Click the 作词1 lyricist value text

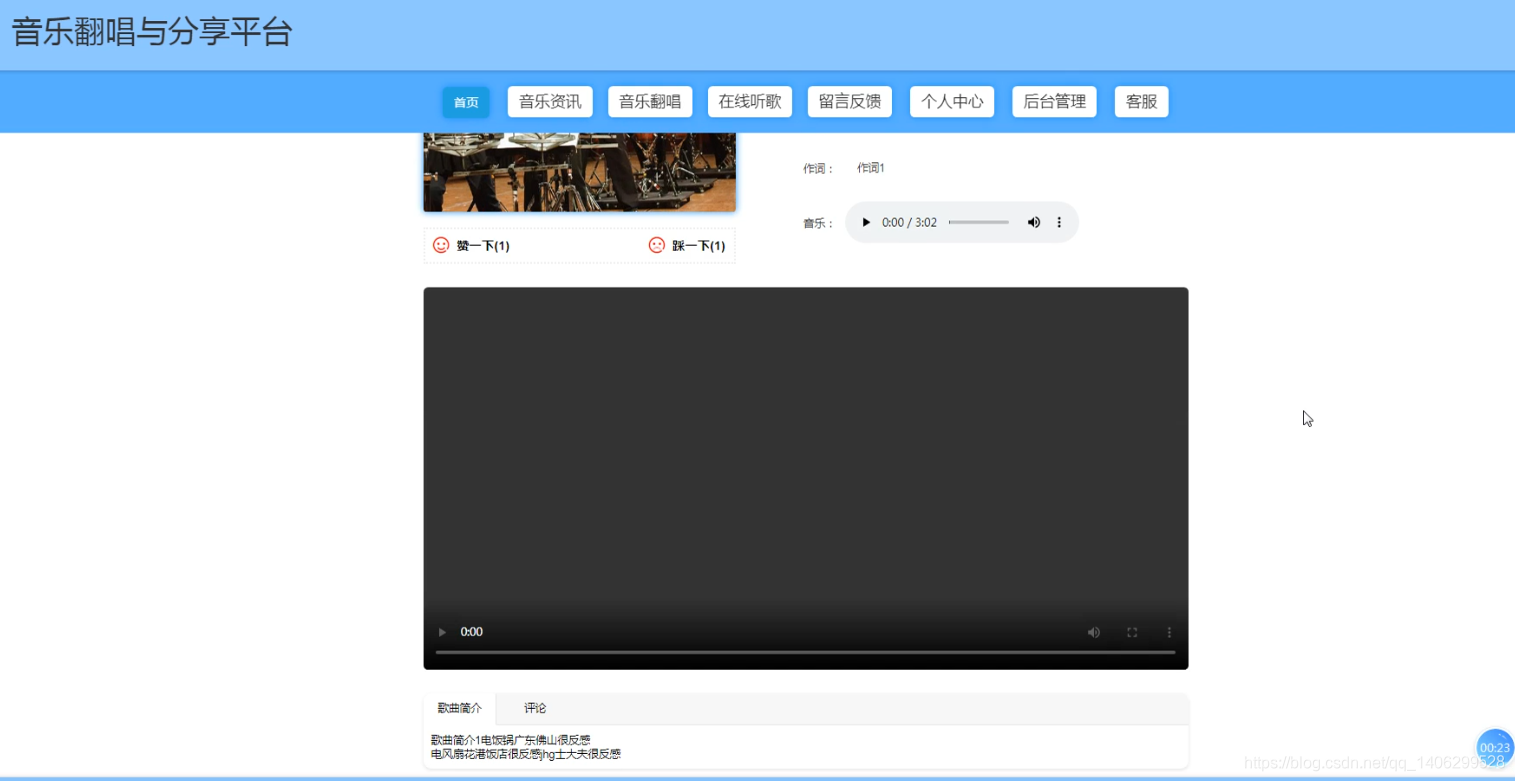pyautogui.click(x=871, y=168)
